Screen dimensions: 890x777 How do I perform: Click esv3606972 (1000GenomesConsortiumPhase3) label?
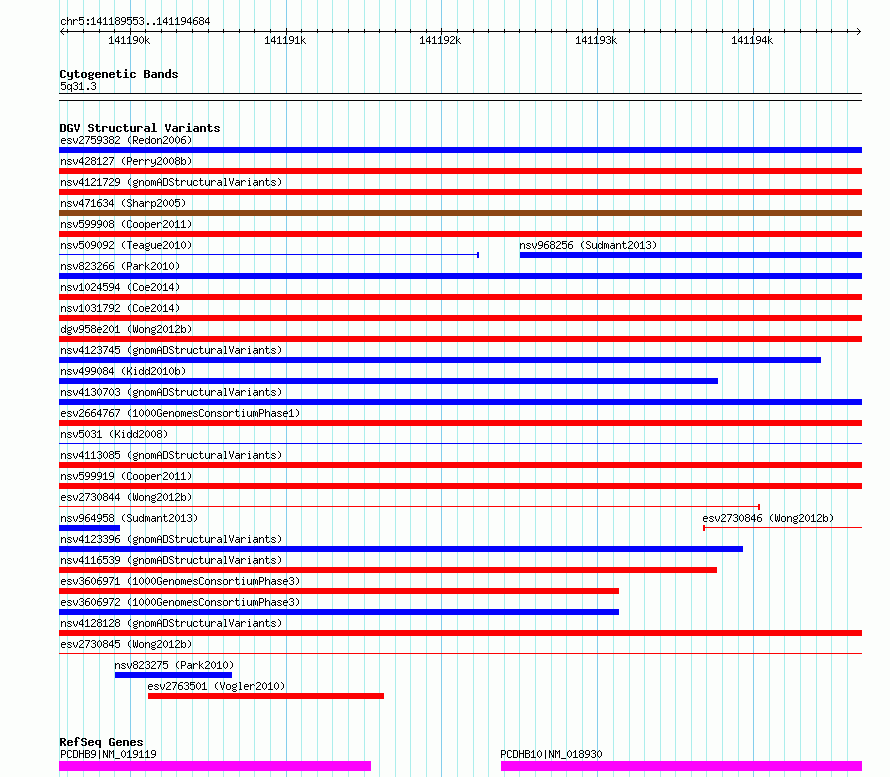pyautogui.click(x=180, y=602)
